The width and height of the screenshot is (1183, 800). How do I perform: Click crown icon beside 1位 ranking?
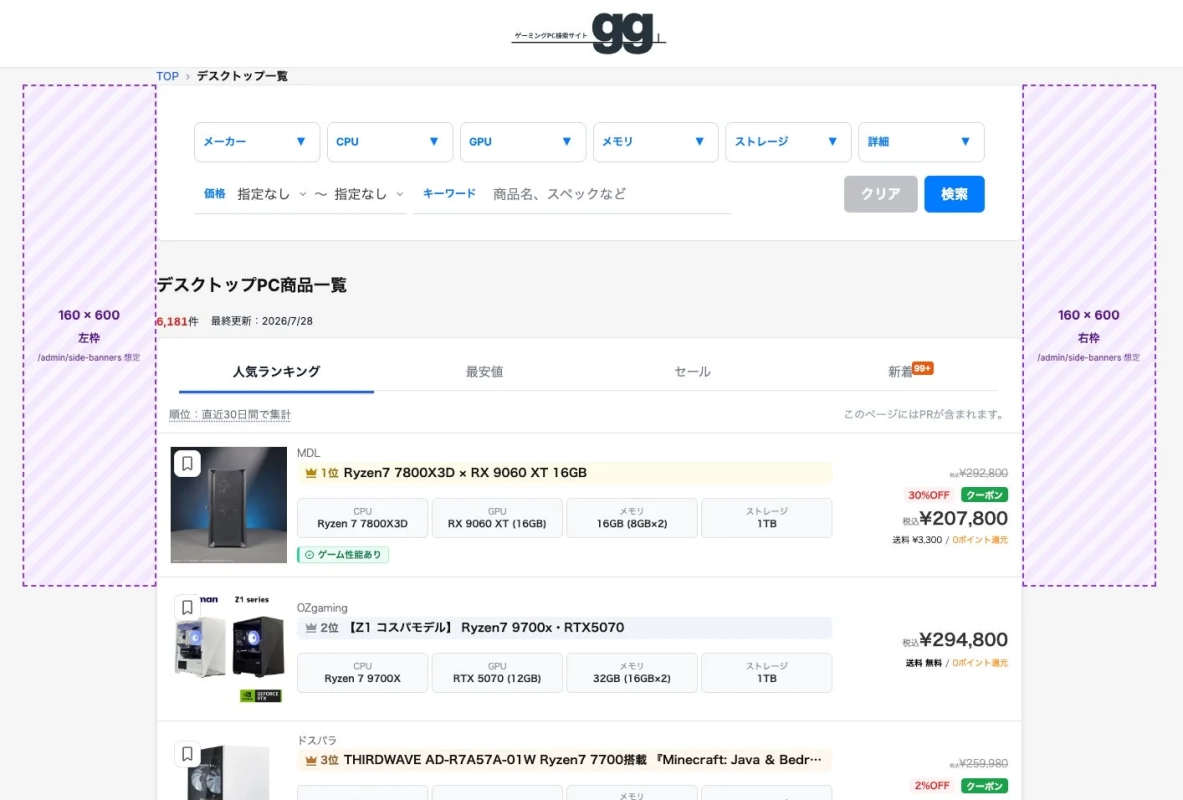tap(310, 473)
